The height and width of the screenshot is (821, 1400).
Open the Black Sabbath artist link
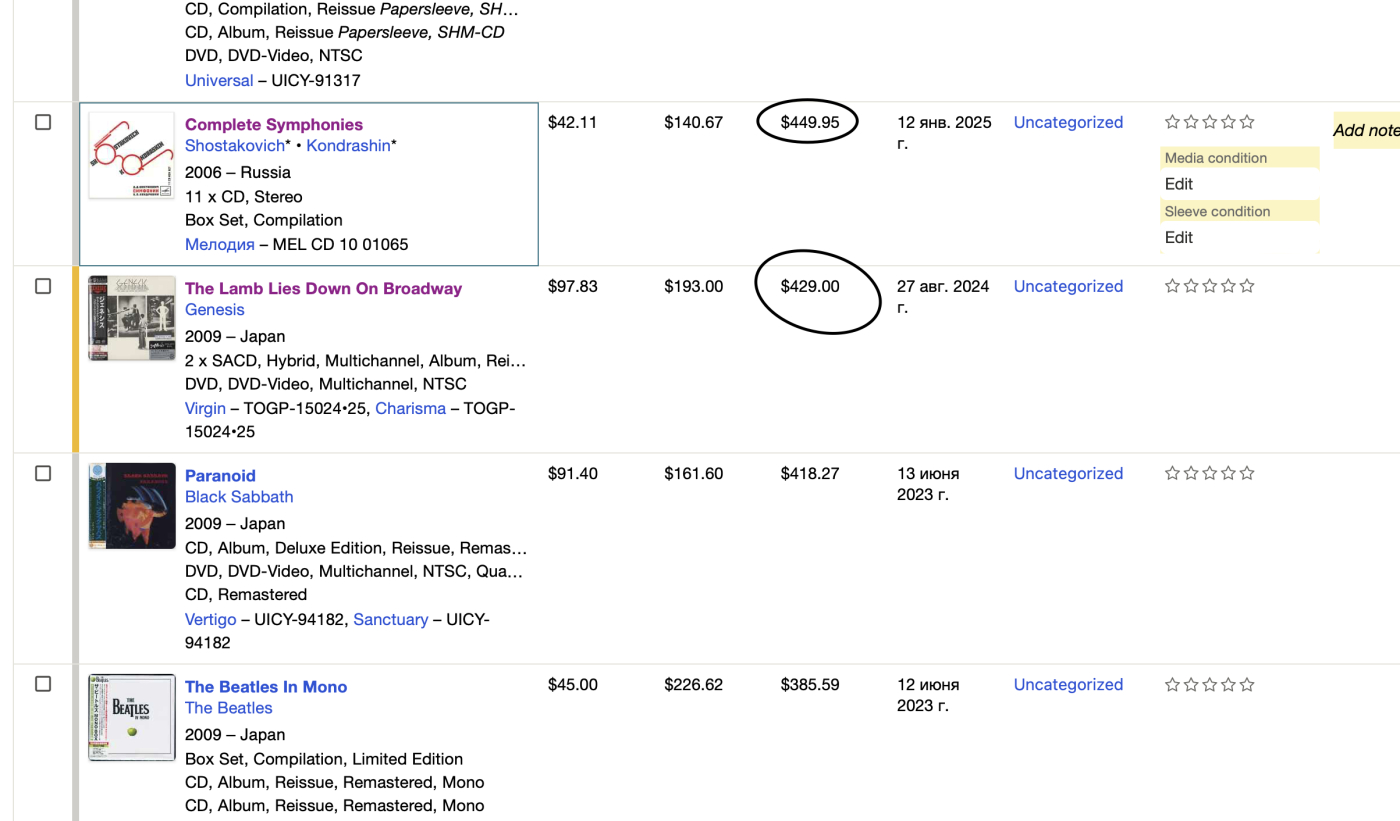coord(239,497)
